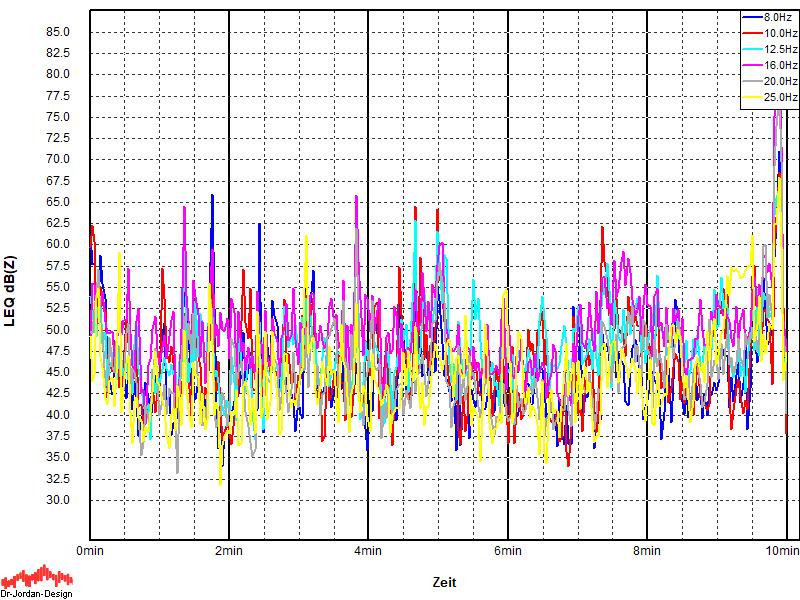Click the LEQ dB(Z) y-axis title
The width and height of the screenshot is (800, 600).
click(x=11, y=292)
